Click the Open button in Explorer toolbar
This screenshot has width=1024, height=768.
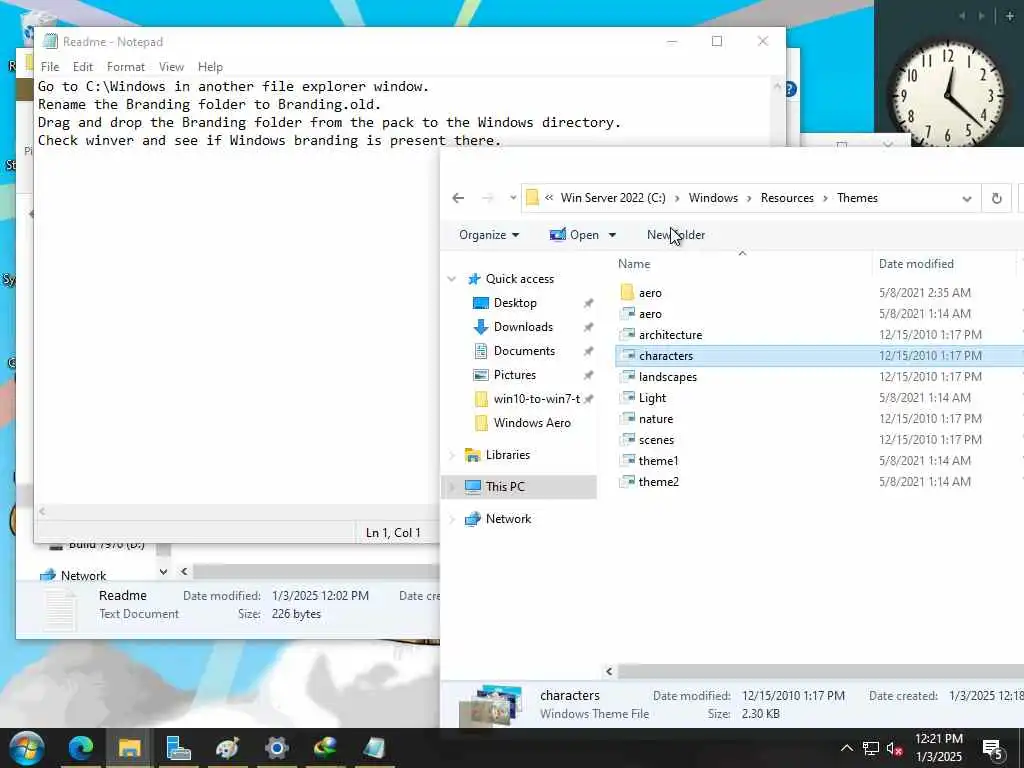coord(575,235)
